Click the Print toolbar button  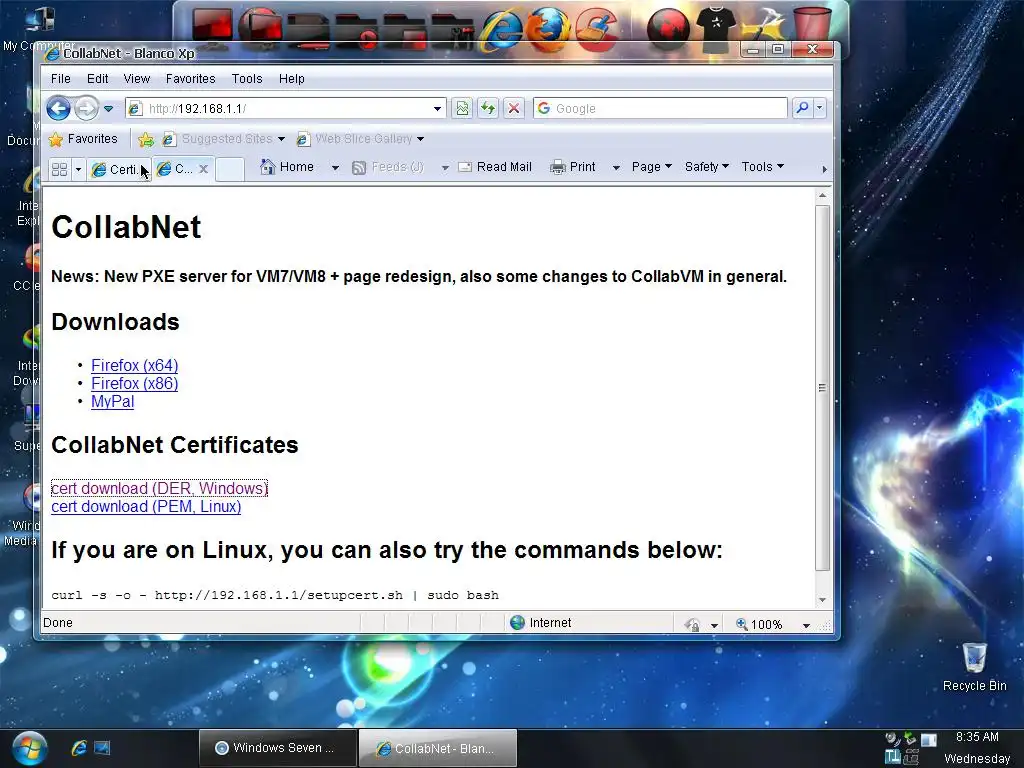pos(573,167)
